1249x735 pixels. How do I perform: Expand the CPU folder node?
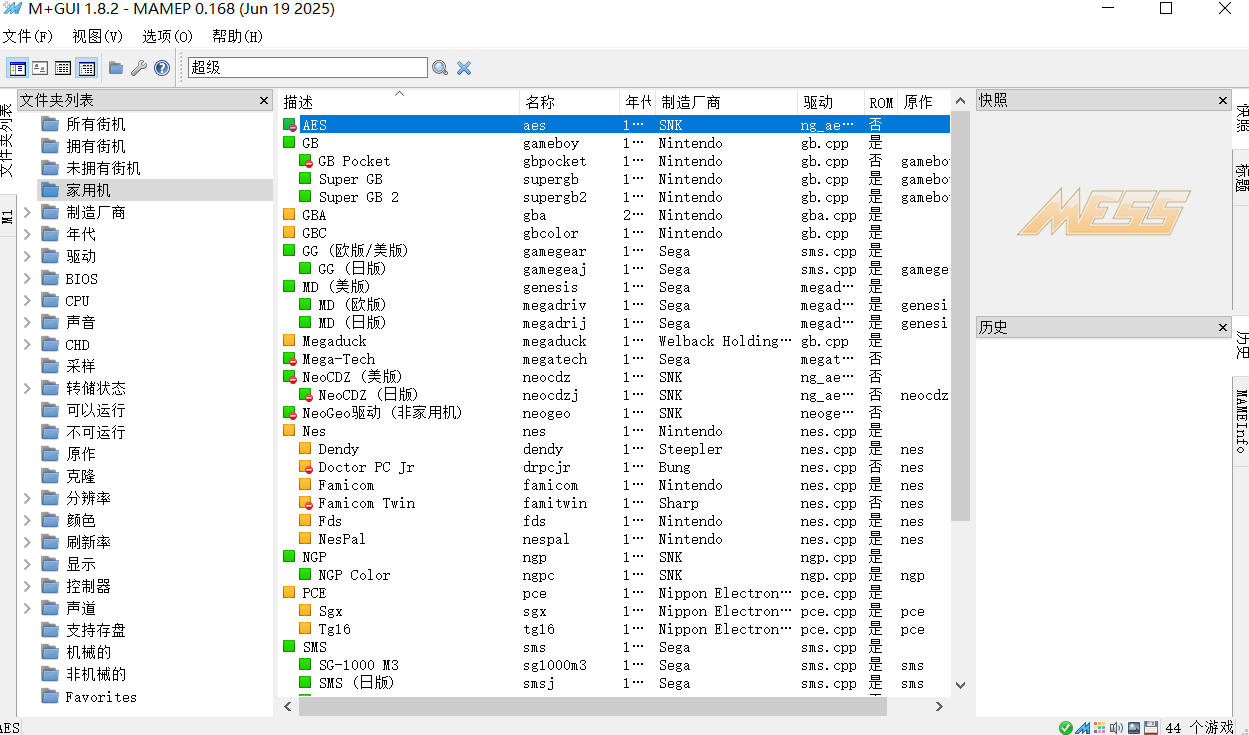[28, 300]
